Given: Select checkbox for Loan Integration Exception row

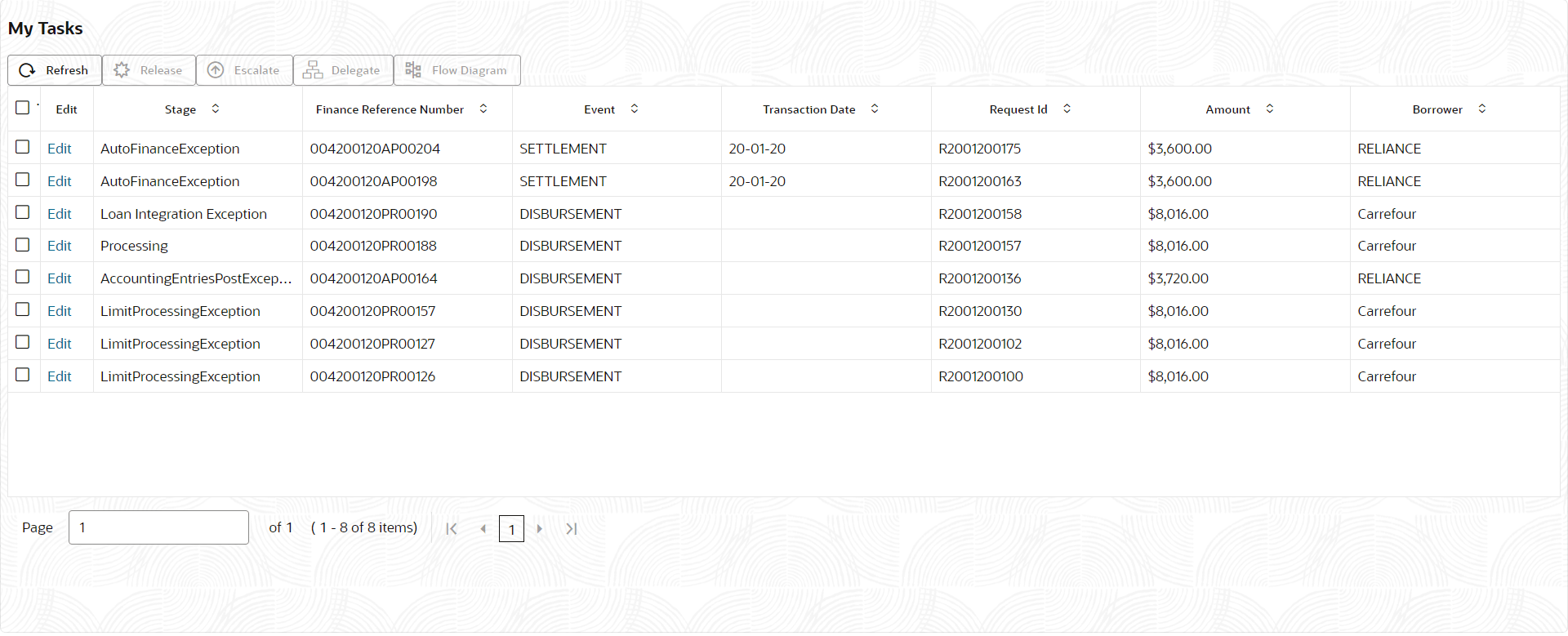Looking at the screenshot, I should [x=23, y=212].
